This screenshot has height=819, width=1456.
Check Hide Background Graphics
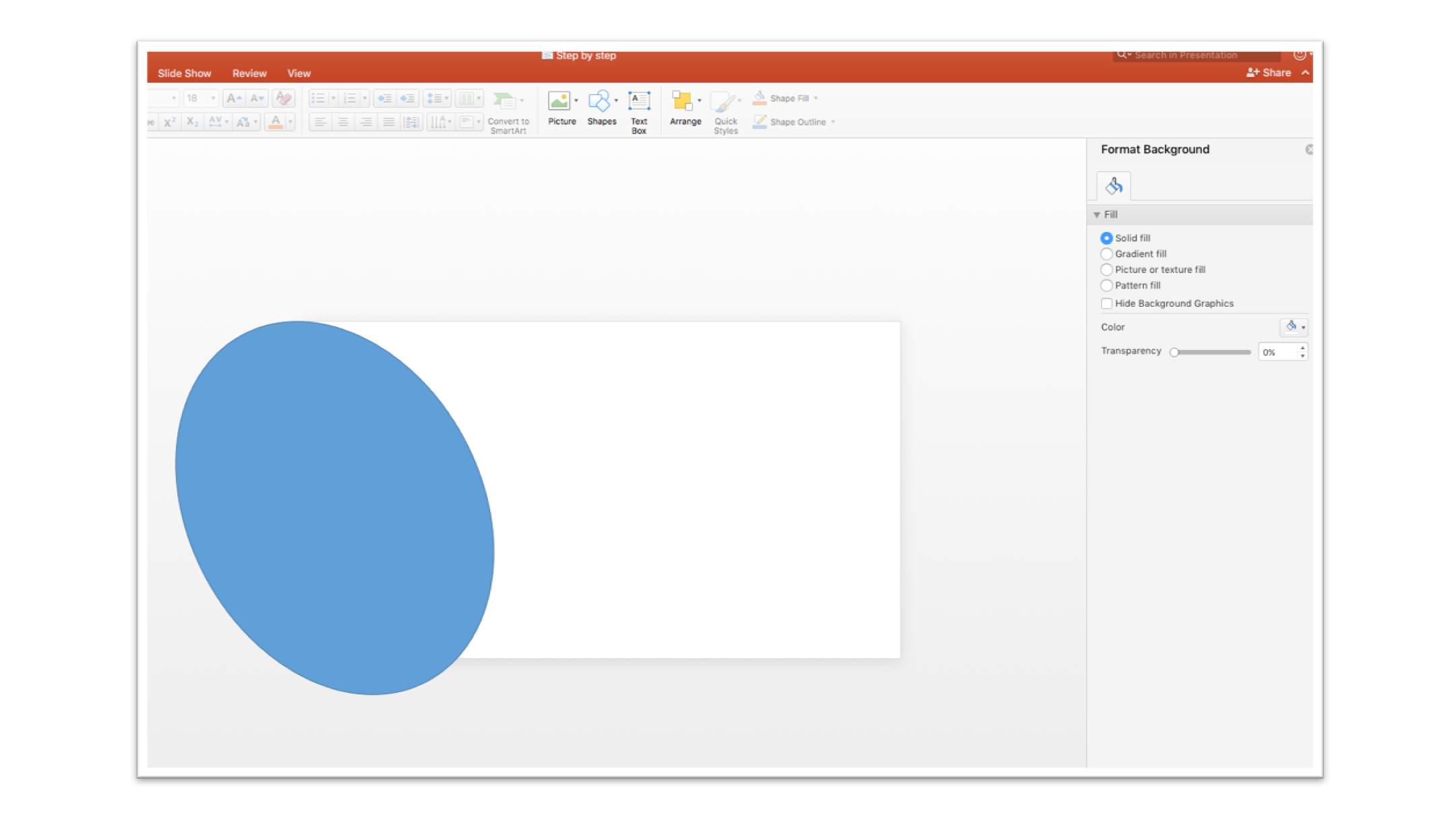(x=1106, y=303)
